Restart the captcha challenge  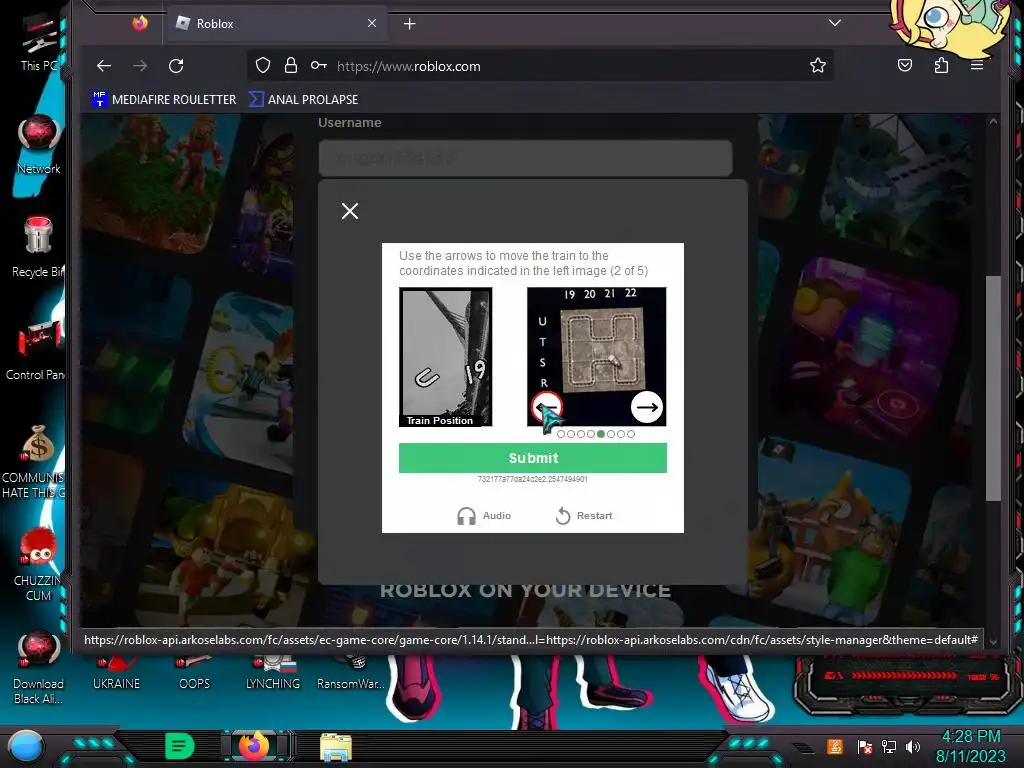pyautogui.click(x=584, y=516)
